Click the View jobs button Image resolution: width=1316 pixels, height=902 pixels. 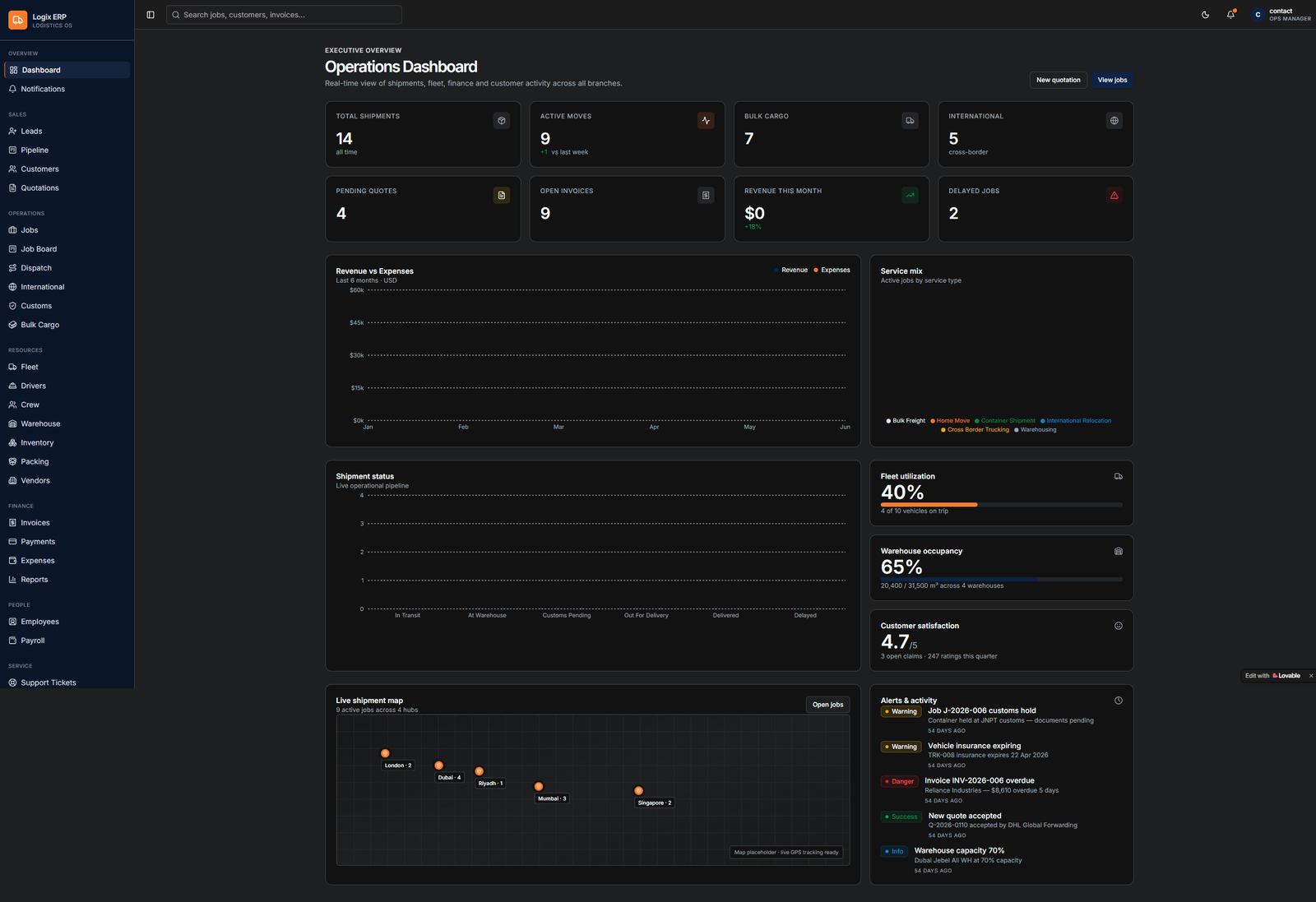pos(1112,80)
